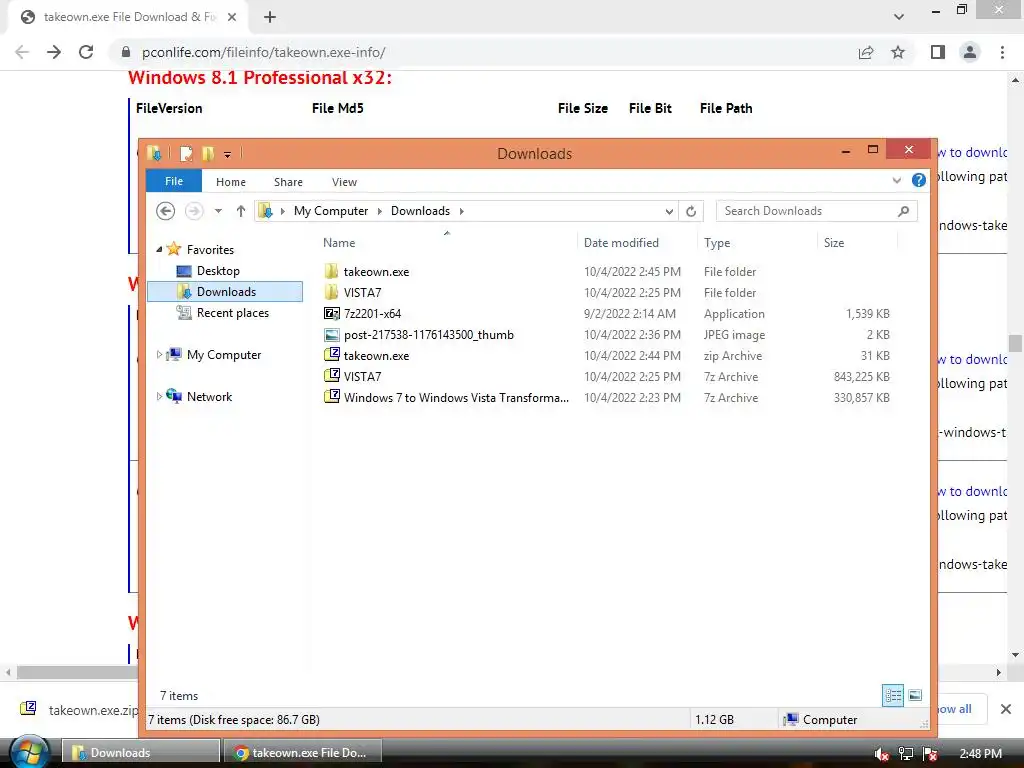The height and width of the screenshot is (768, 1024).
Task: Open Customize Quick Access Toolbar dropdown
Action: point(227,154)
